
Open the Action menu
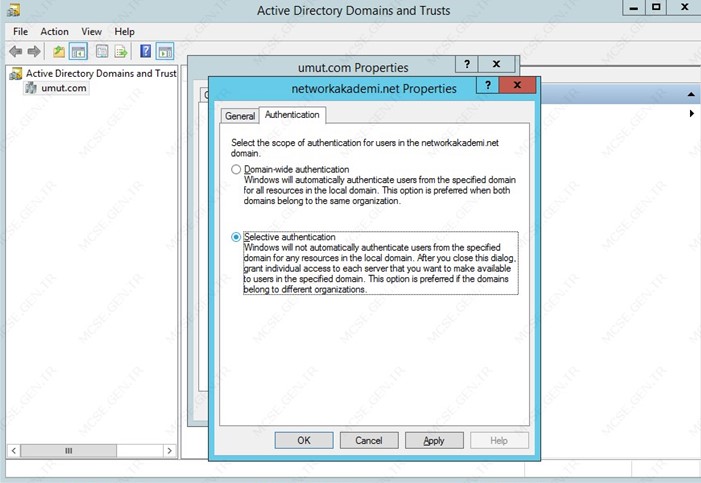(55, 32)
